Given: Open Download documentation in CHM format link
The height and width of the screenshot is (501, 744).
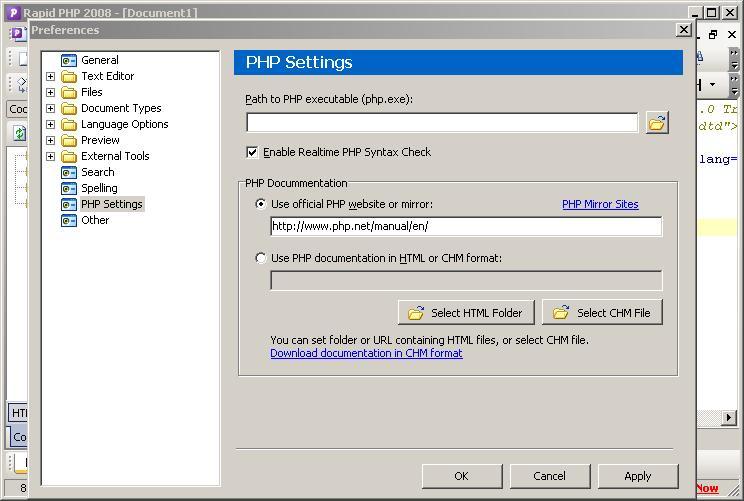Looking at the screenshot, I should pos(366,353).
